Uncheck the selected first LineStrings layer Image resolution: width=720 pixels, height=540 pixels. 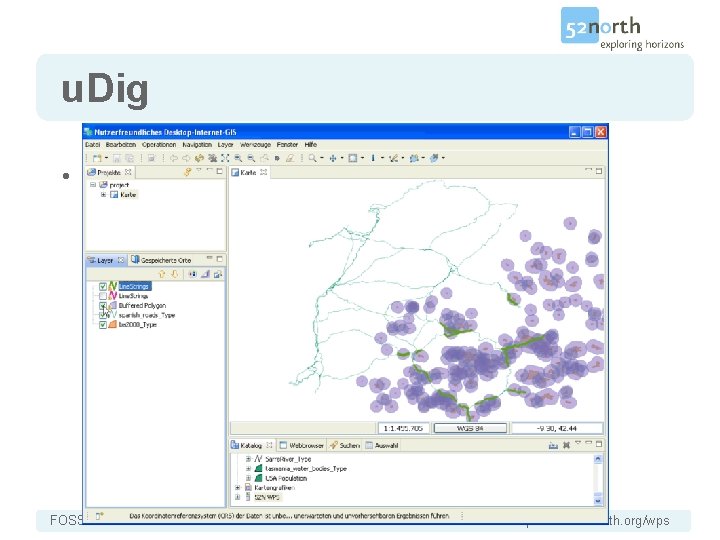click(x=103, y=286)
